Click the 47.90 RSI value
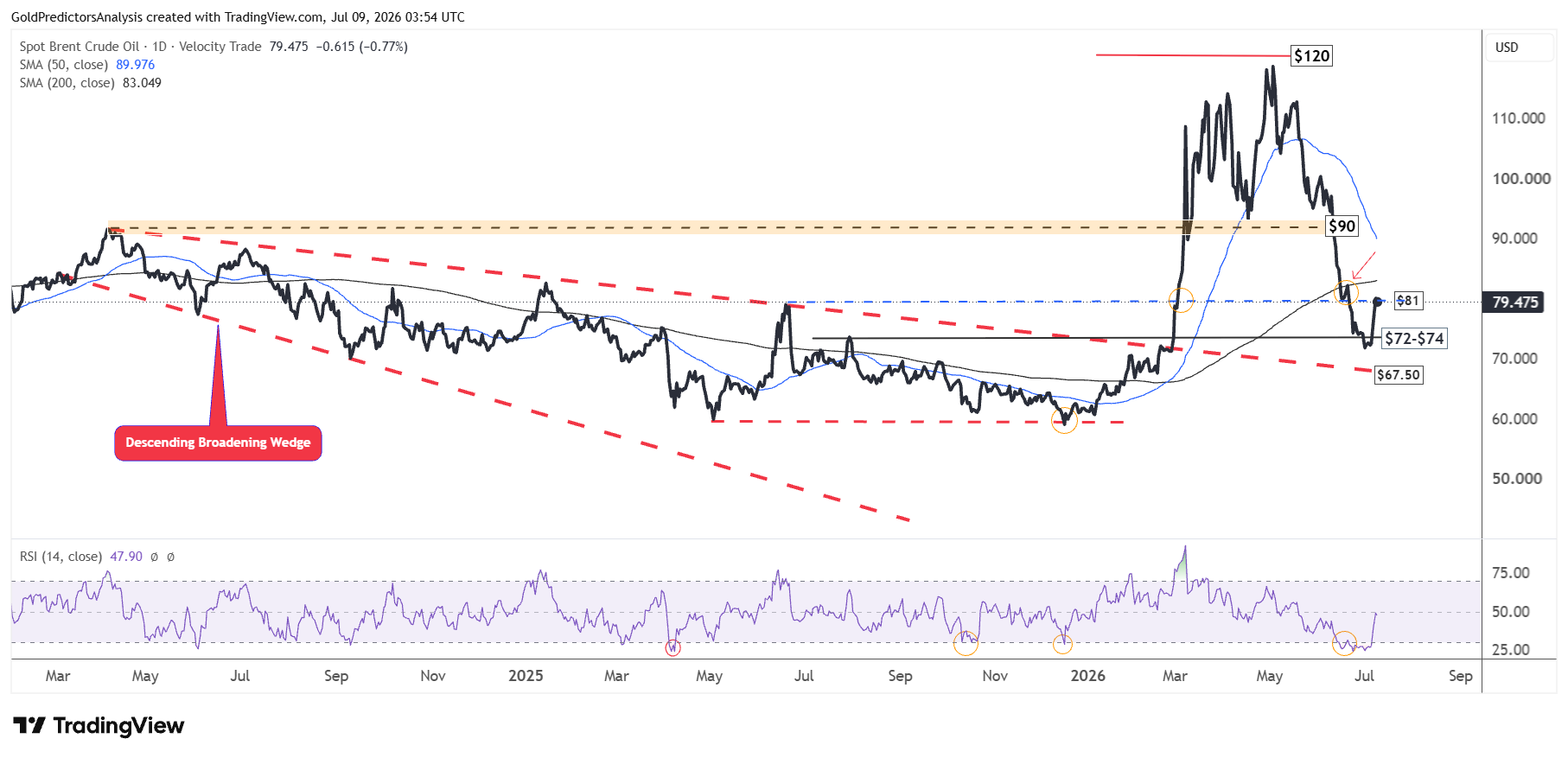This screenshot has height=758, width=1568. pos(126,557)
